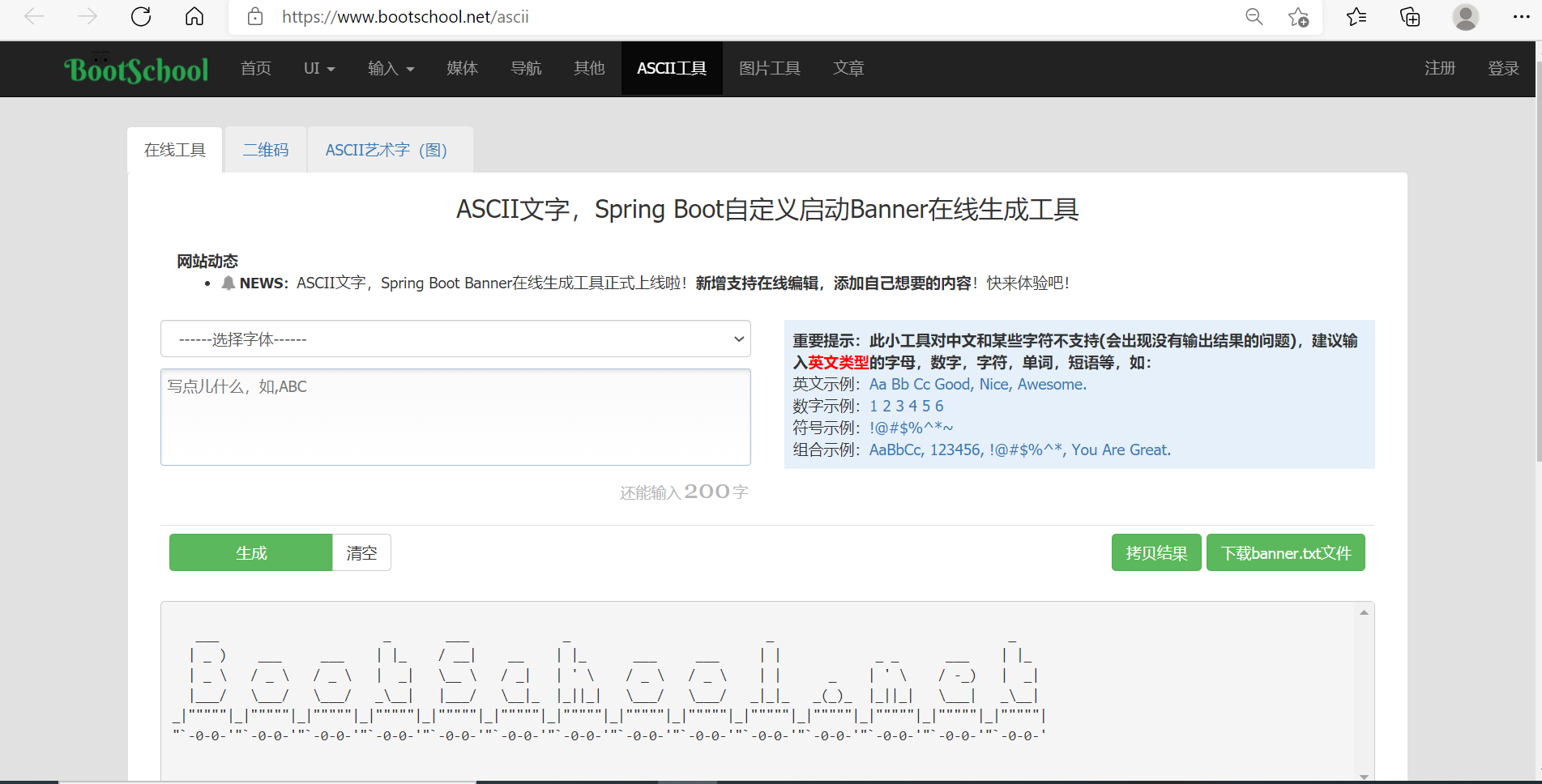Go back using browser back arrow
Viewport: 1542px width, 784px height.
34,17
